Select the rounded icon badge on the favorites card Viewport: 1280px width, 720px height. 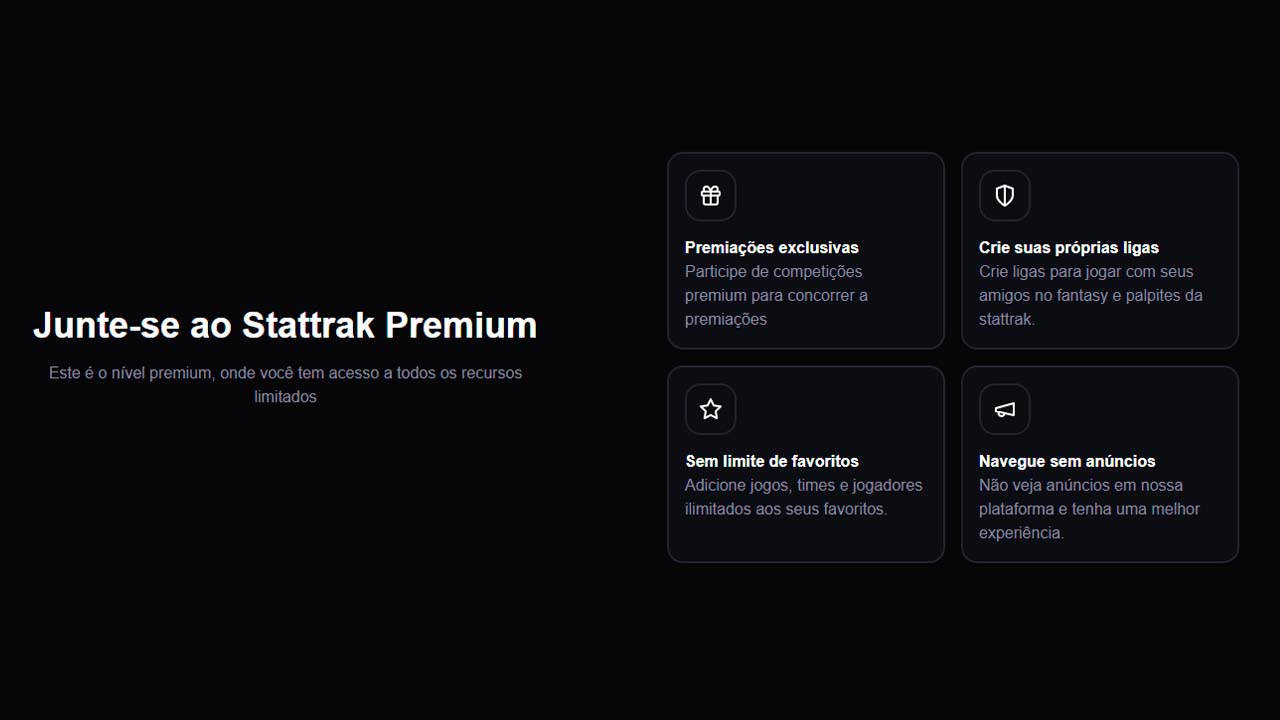[710, 408]
